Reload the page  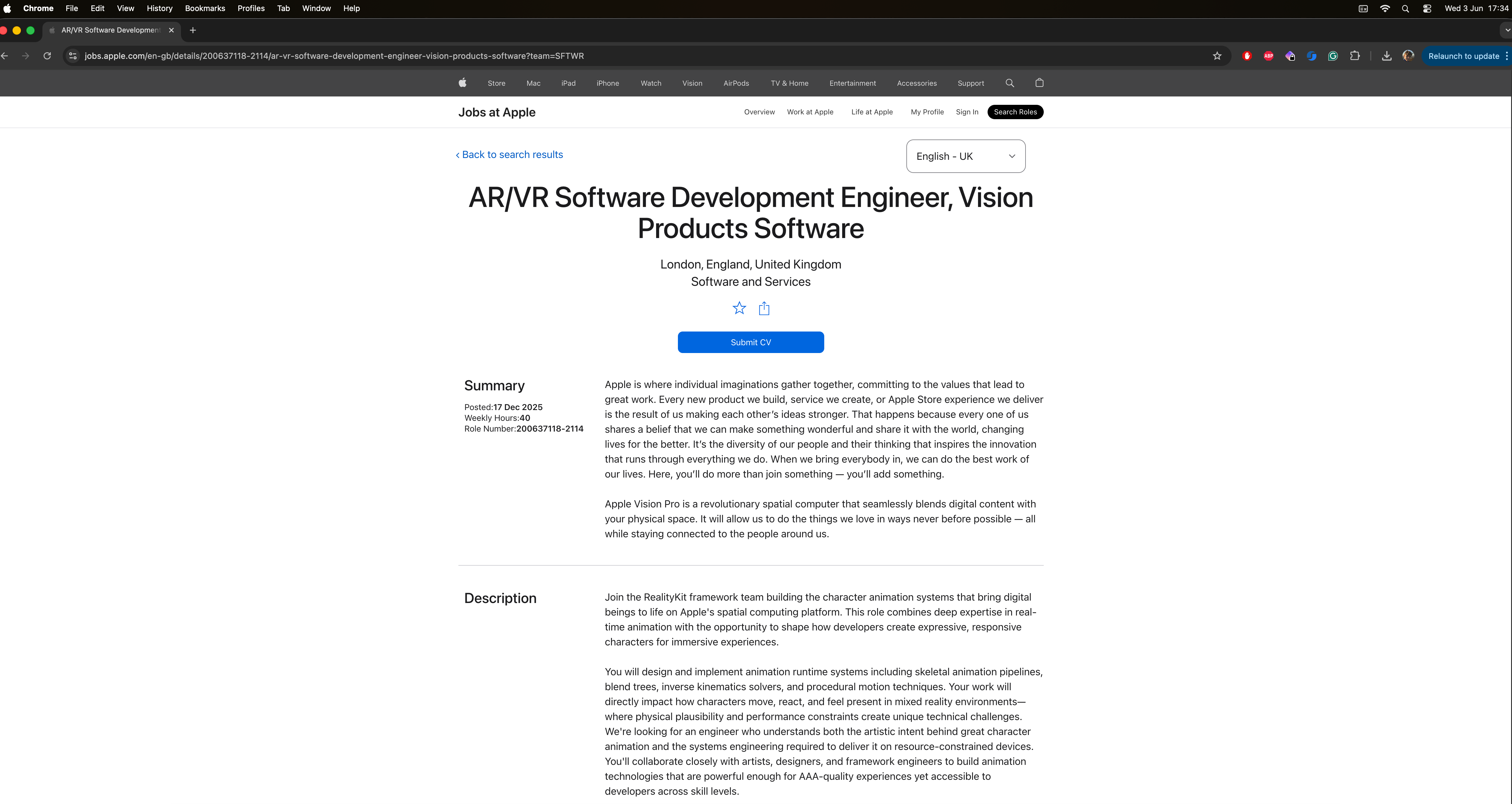point(47,56)
